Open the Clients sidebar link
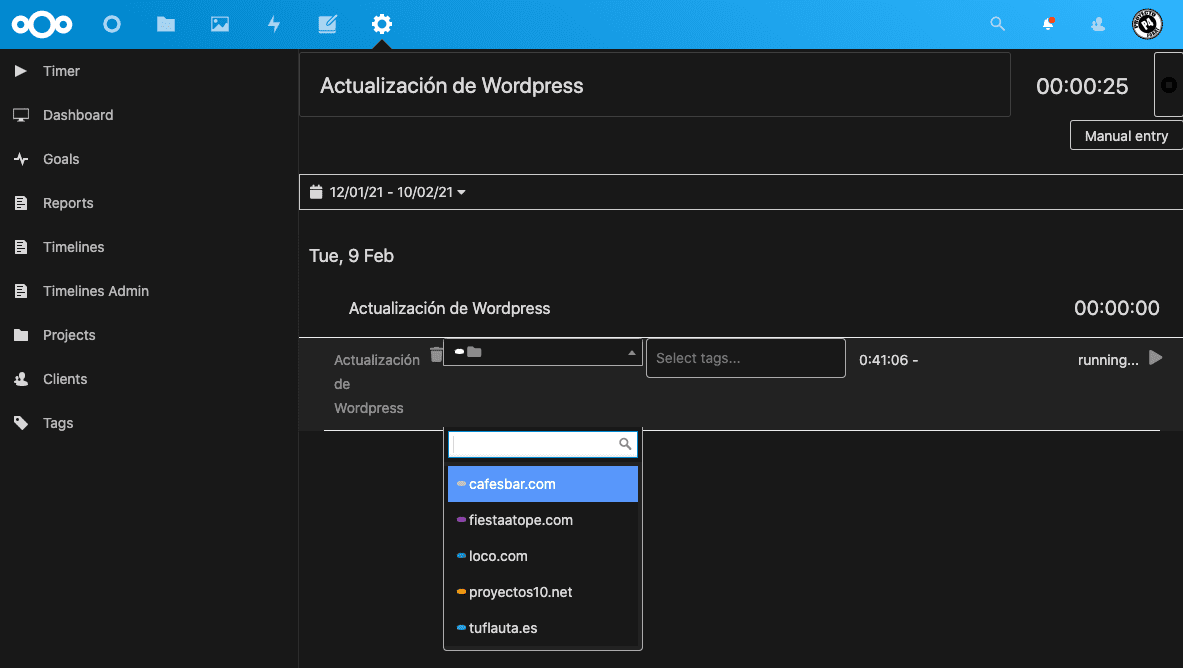This screenshot has width=1183, height=668. click(x=65, y=379)
